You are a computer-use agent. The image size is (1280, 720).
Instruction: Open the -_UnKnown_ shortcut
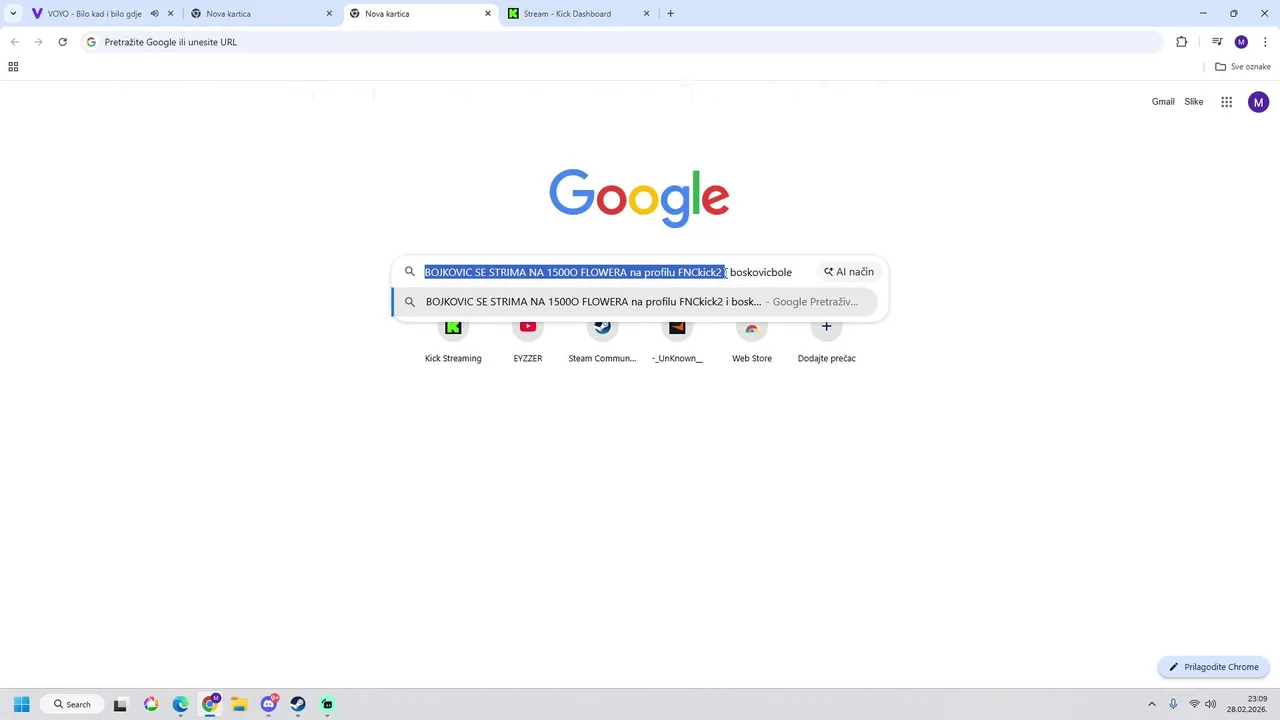677,342
